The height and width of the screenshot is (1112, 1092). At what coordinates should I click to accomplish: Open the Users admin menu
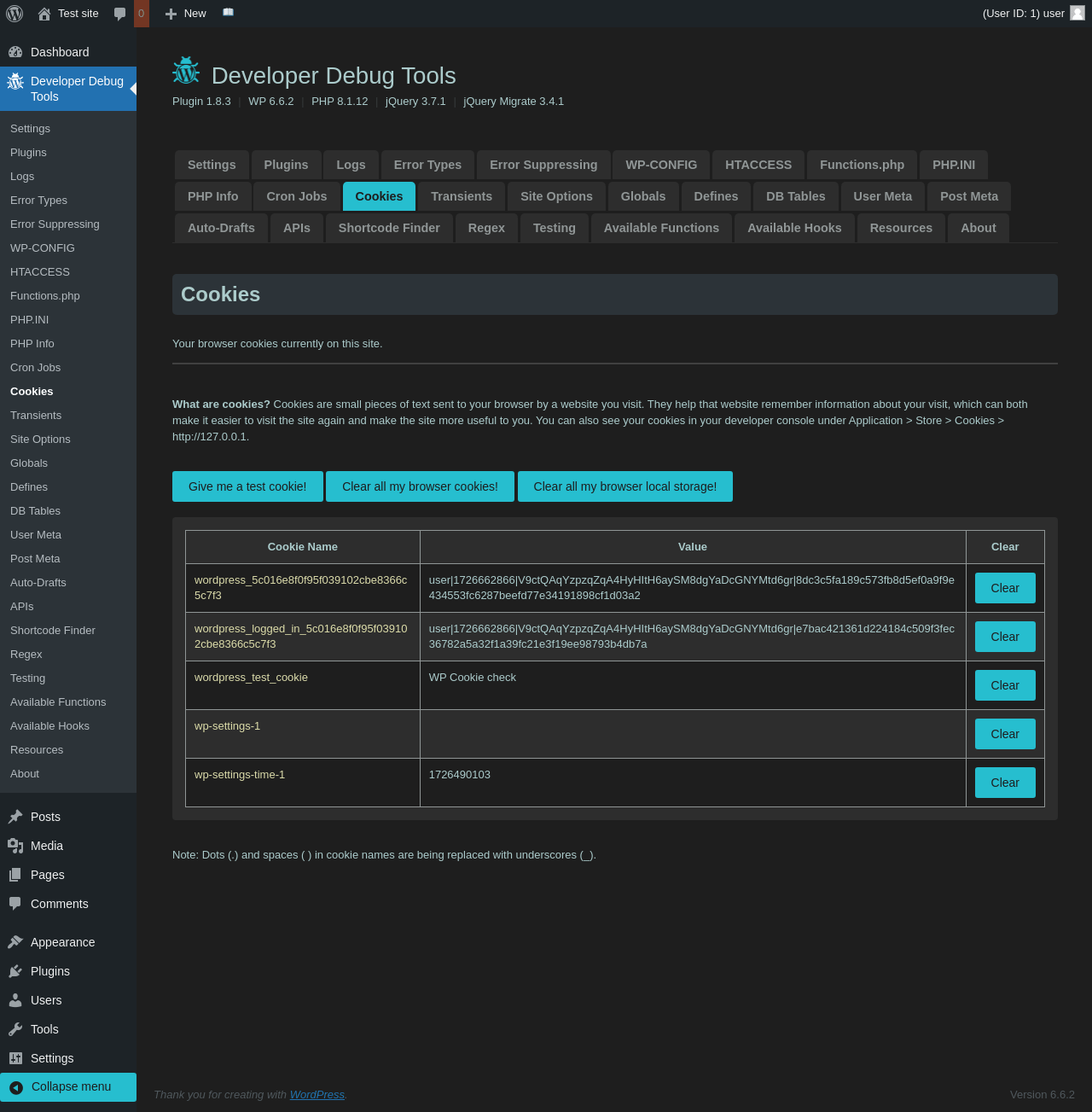pyautogui.click(x=46, y=1000)
